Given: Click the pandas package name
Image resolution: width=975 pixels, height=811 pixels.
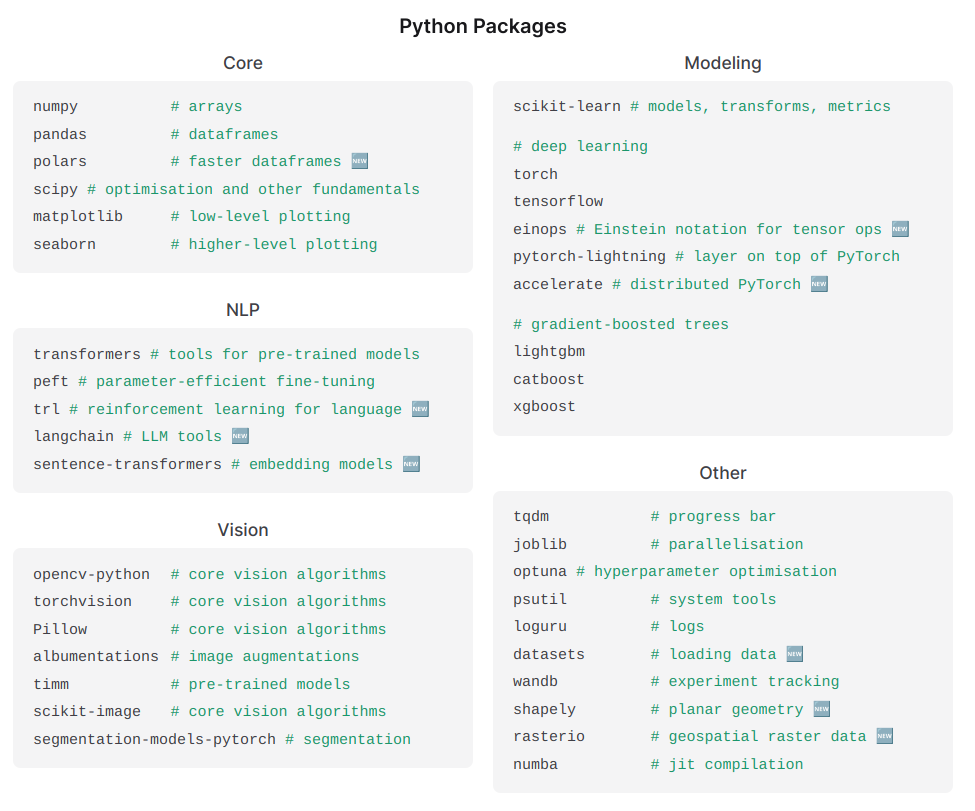Looking at the screenshot, I should point(59,134).
